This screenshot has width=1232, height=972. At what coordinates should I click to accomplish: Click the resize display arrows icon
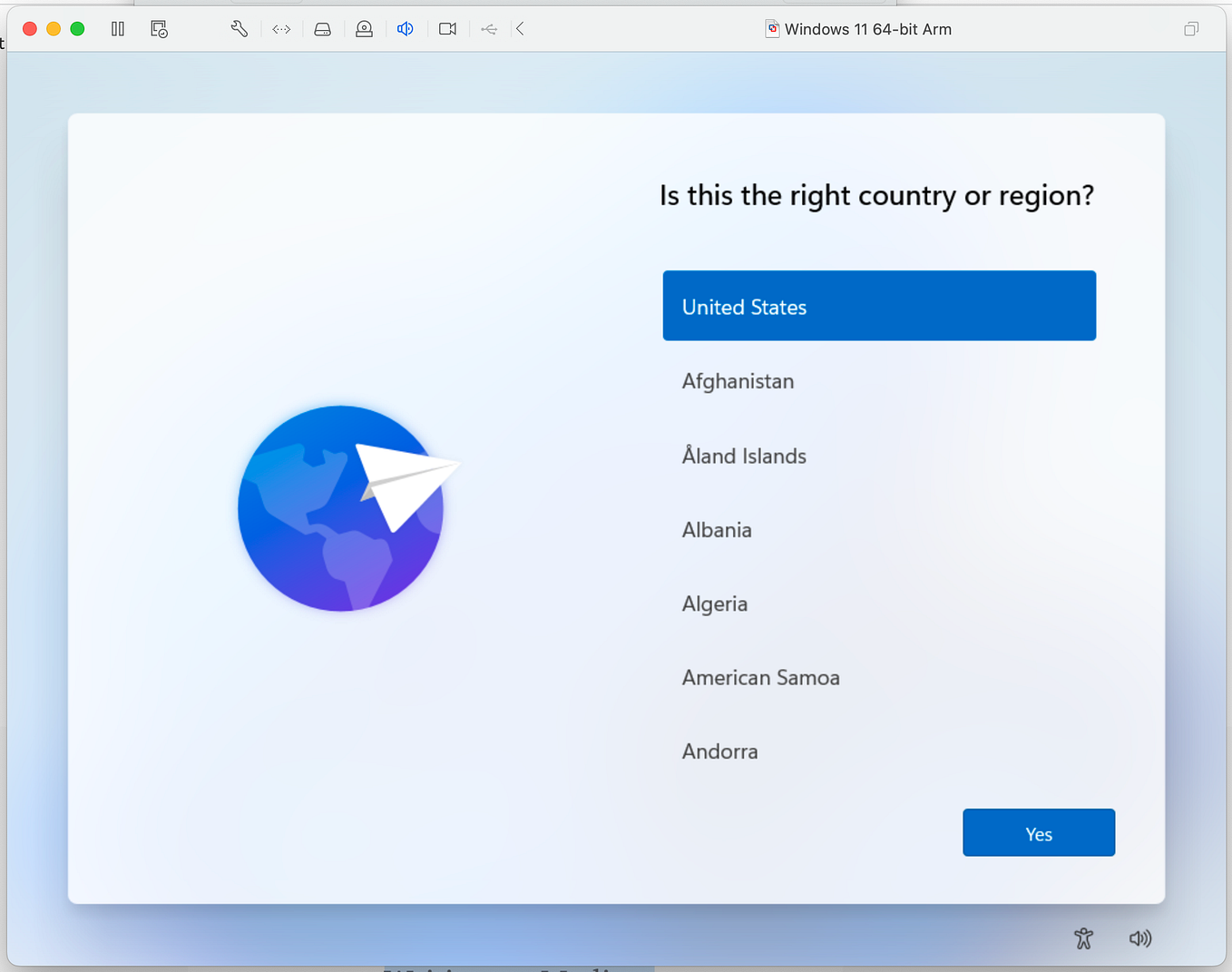tap(280, 28)
